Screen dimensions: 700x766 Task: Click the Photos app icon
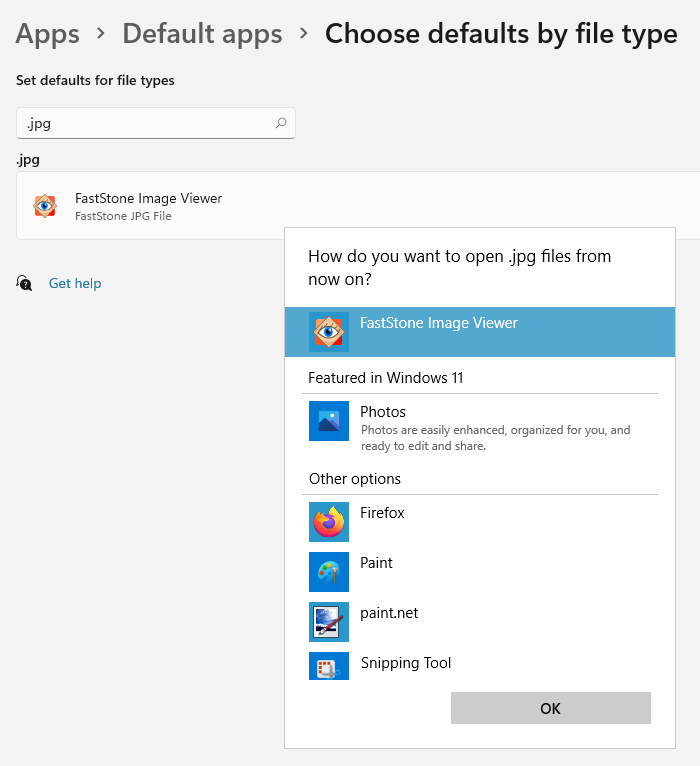(x=329, y=421)
